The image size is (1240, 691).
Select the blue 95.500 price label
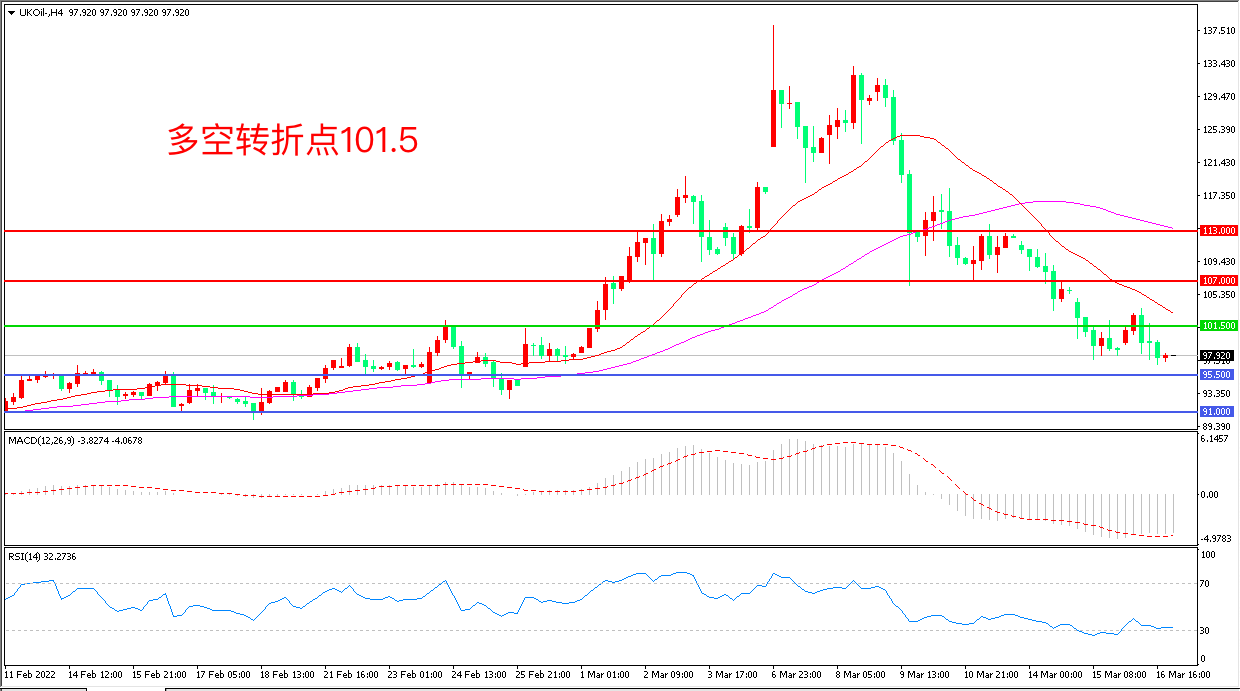1216,375
